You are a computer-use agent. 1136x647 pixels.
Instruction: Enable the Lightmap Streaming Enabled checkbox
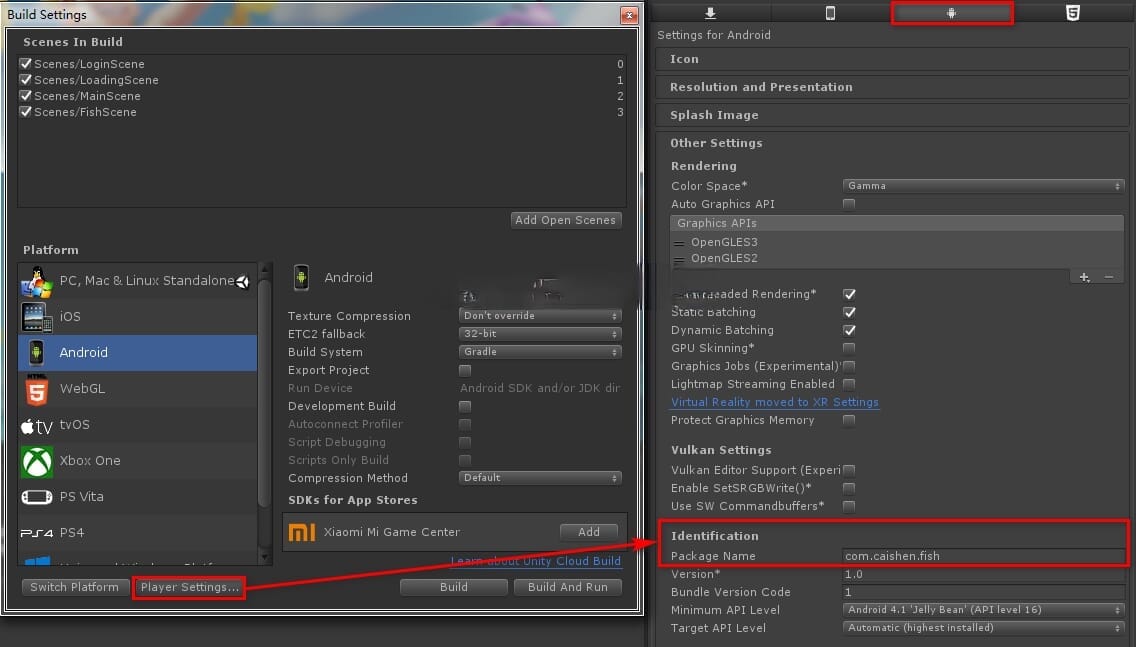pos(849,384)
